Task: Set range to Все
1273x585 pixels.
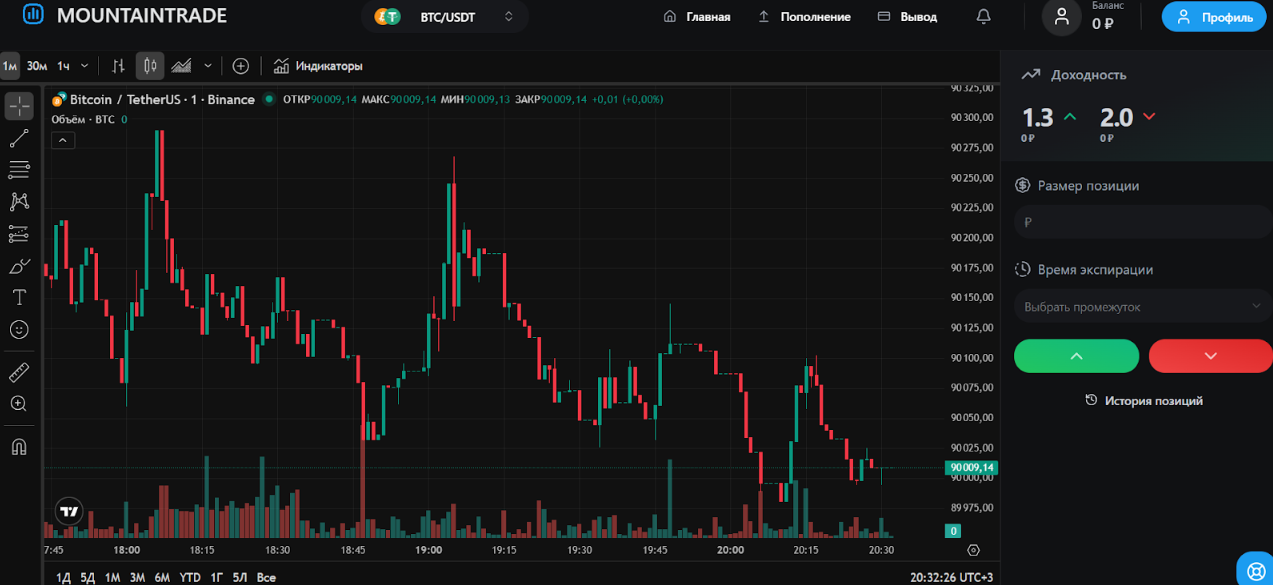Action: (266, 577)
